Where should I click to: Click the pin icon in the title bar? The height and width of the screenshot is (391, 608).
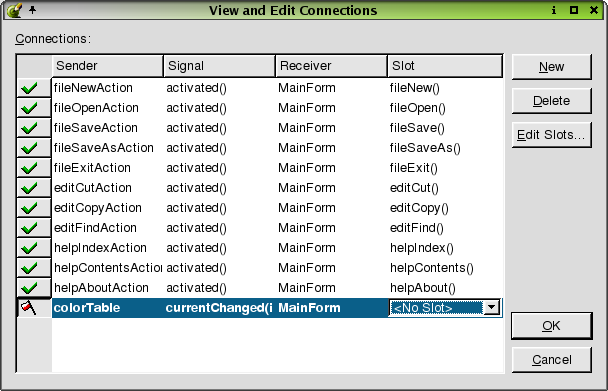click(33, 9)
